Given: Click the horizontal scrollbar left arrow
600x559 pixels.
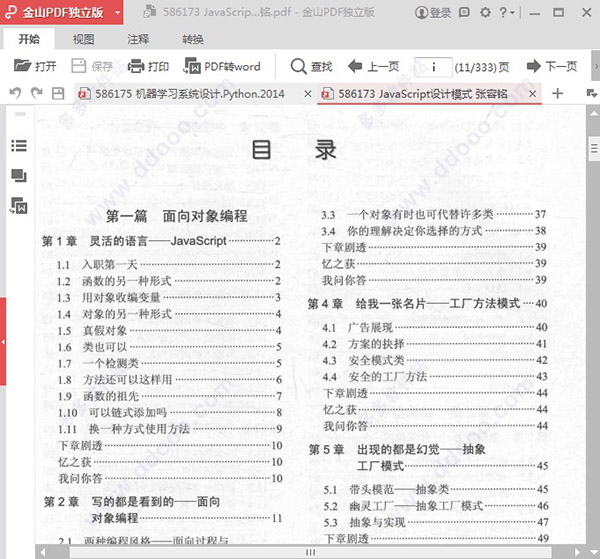Looking at the screenshot, I should click(42, 552).
